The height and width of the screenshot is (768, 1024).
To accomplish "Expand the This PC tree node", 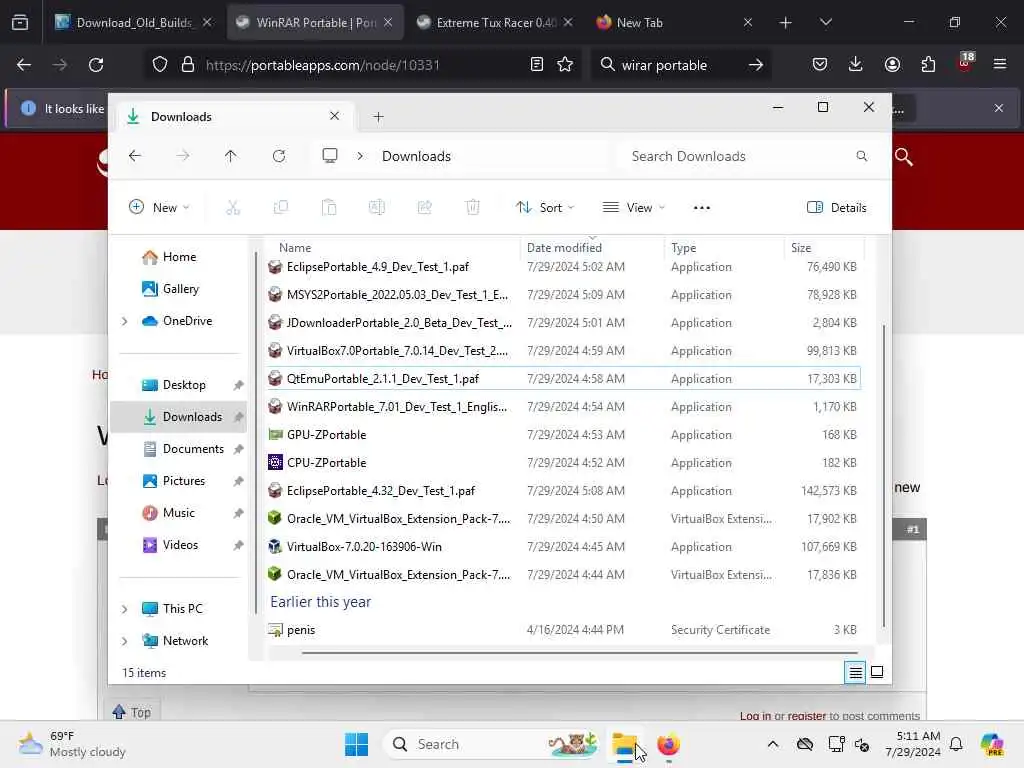I will pyautogui.click(x=124, y=609).
